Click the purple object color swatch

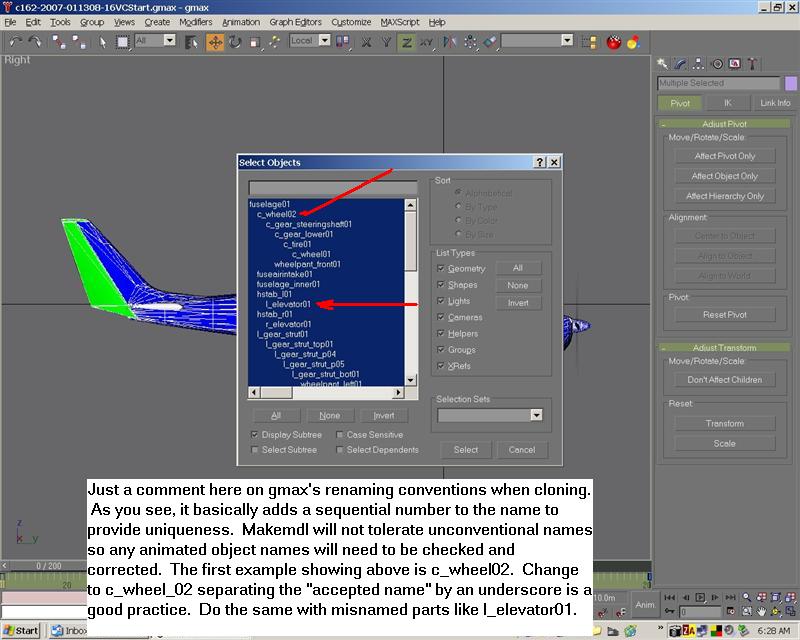[x=791, y=83]
